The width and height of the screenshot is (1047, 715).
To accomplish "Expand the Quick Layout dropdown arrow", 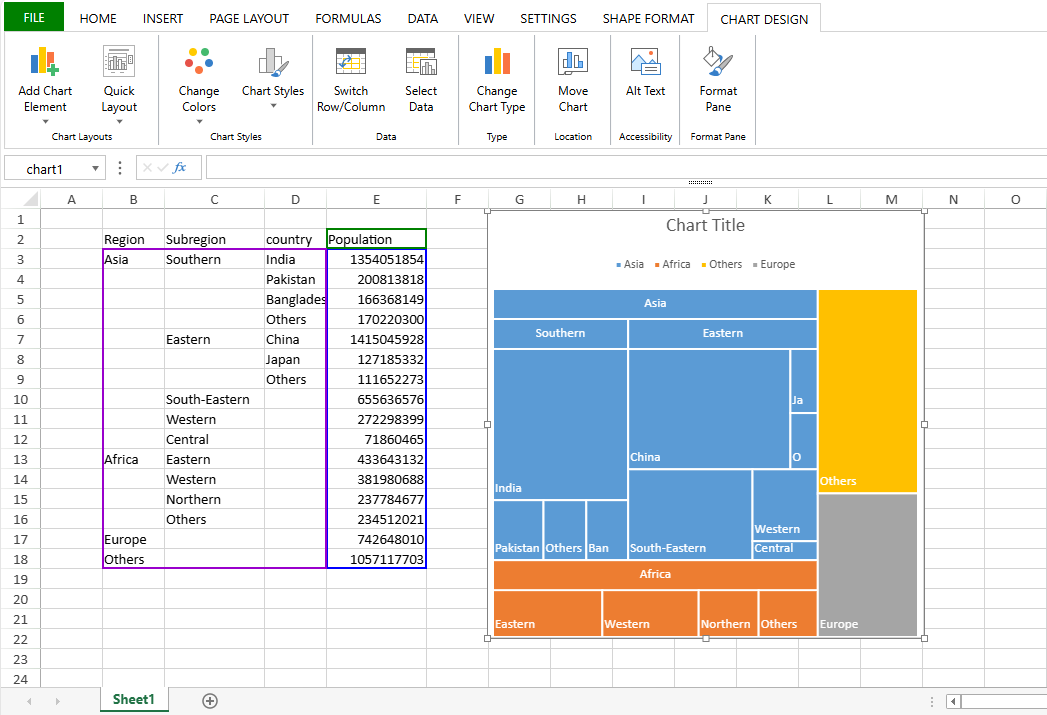I will pos(120,122).
